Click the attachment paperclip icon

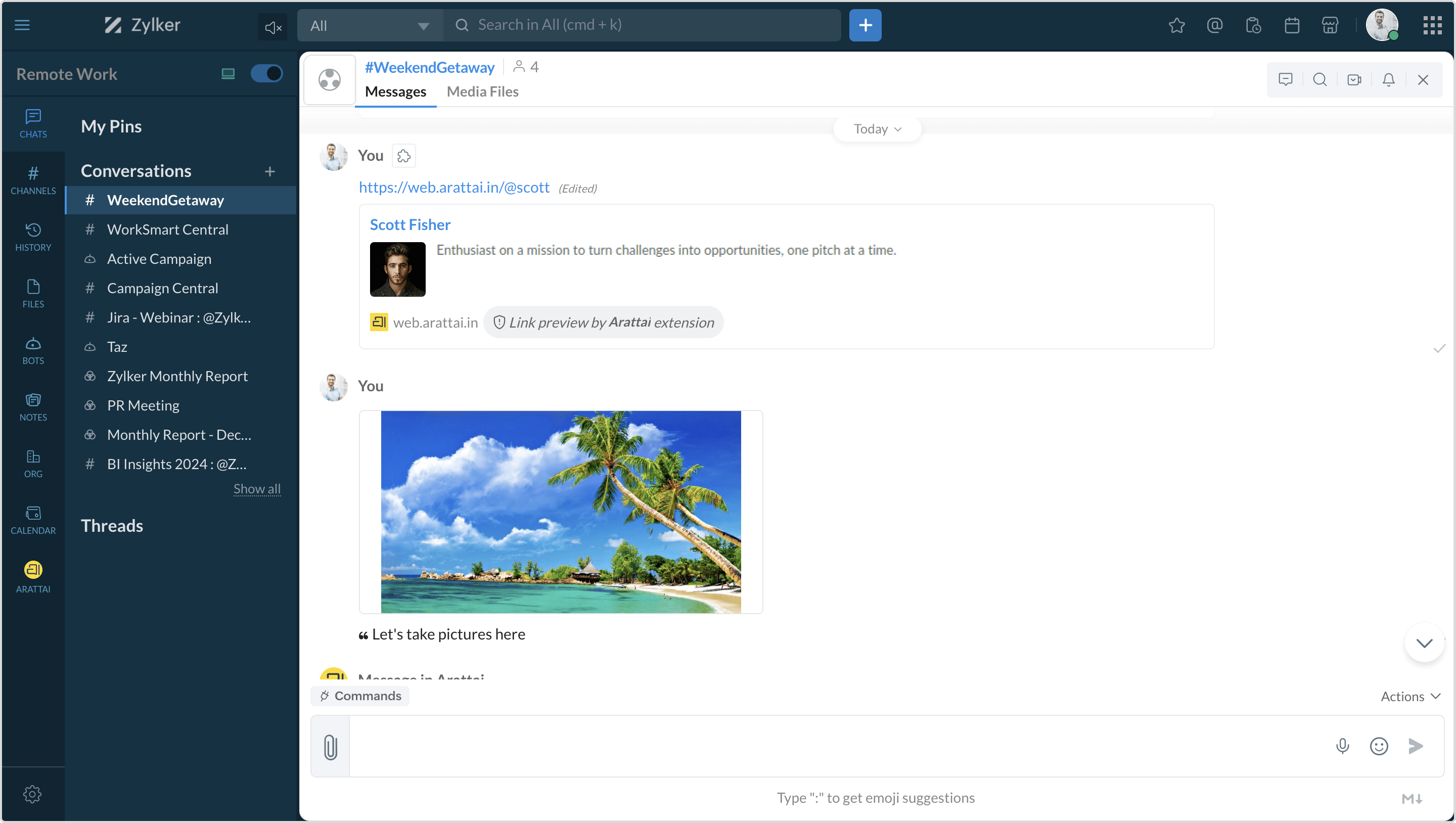331,747
